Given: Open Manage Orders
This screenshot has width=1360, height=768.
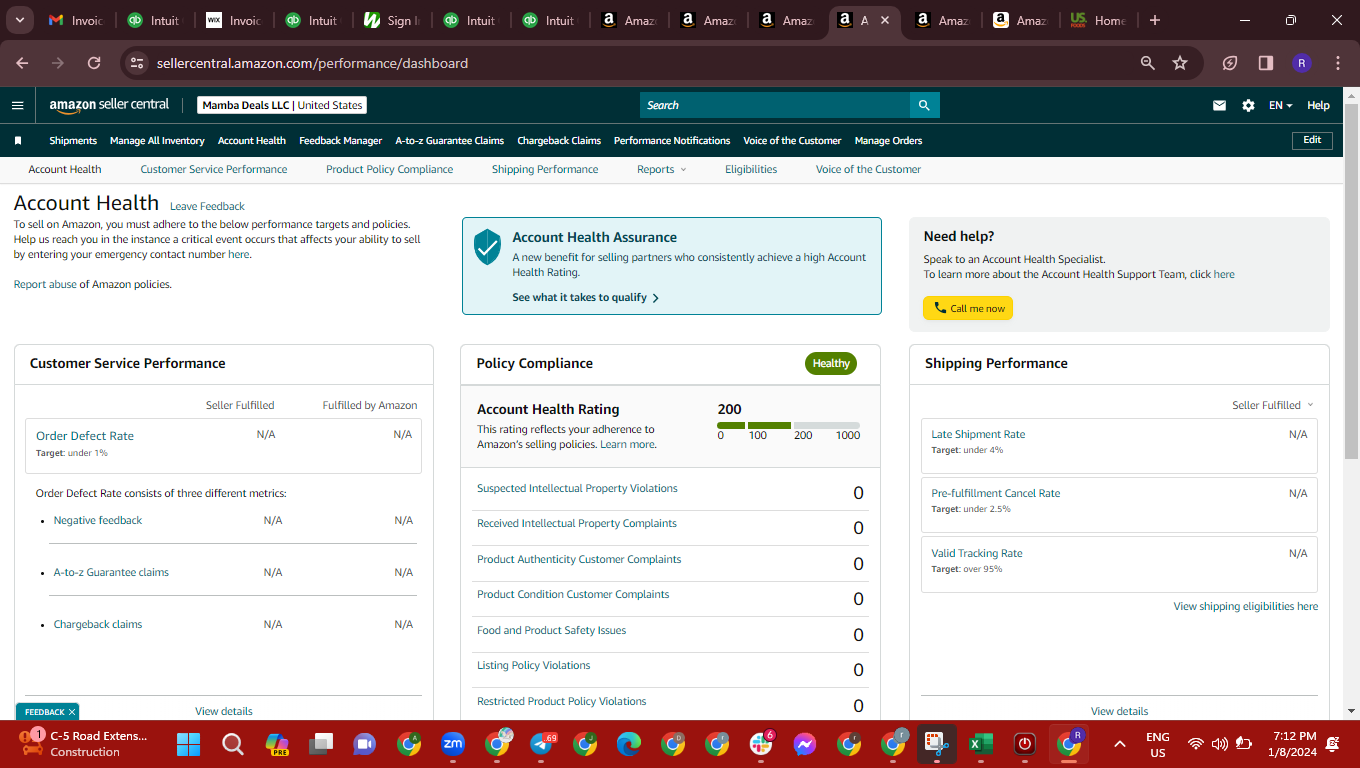Looking at the screenshot, I should tap(888, 141).
